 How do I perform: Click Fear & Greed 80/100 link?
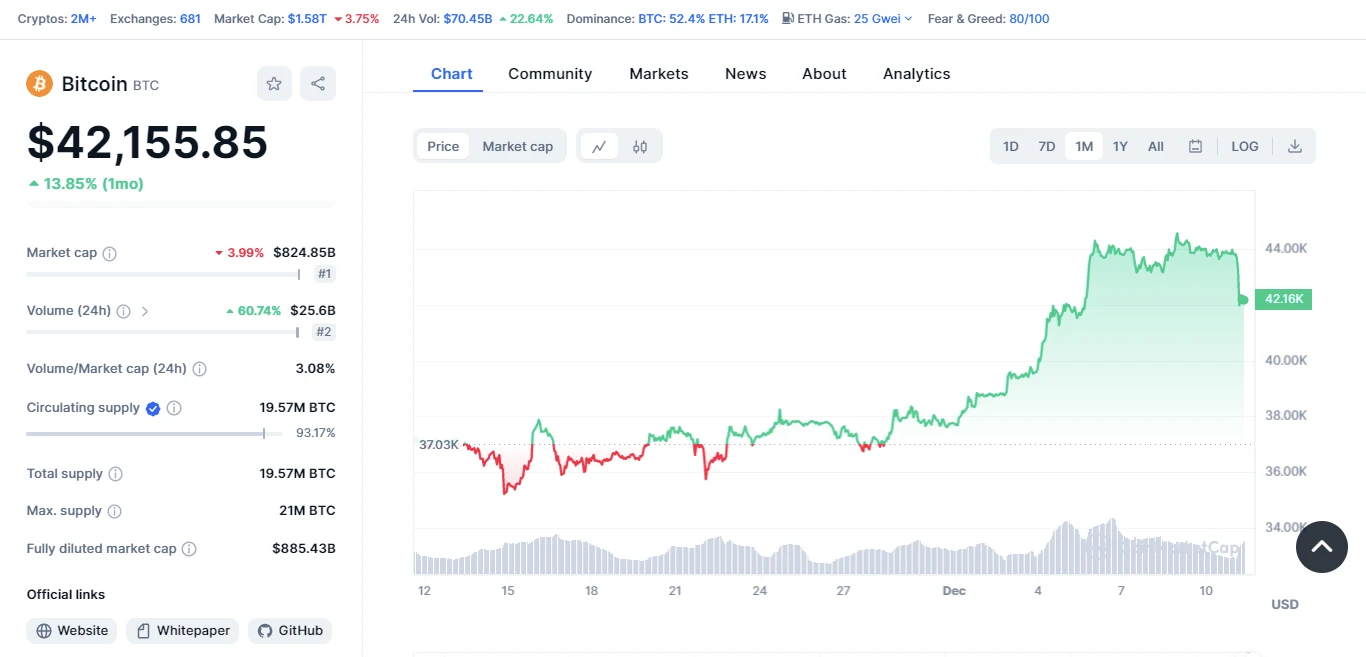click(x=1030, y=18)
